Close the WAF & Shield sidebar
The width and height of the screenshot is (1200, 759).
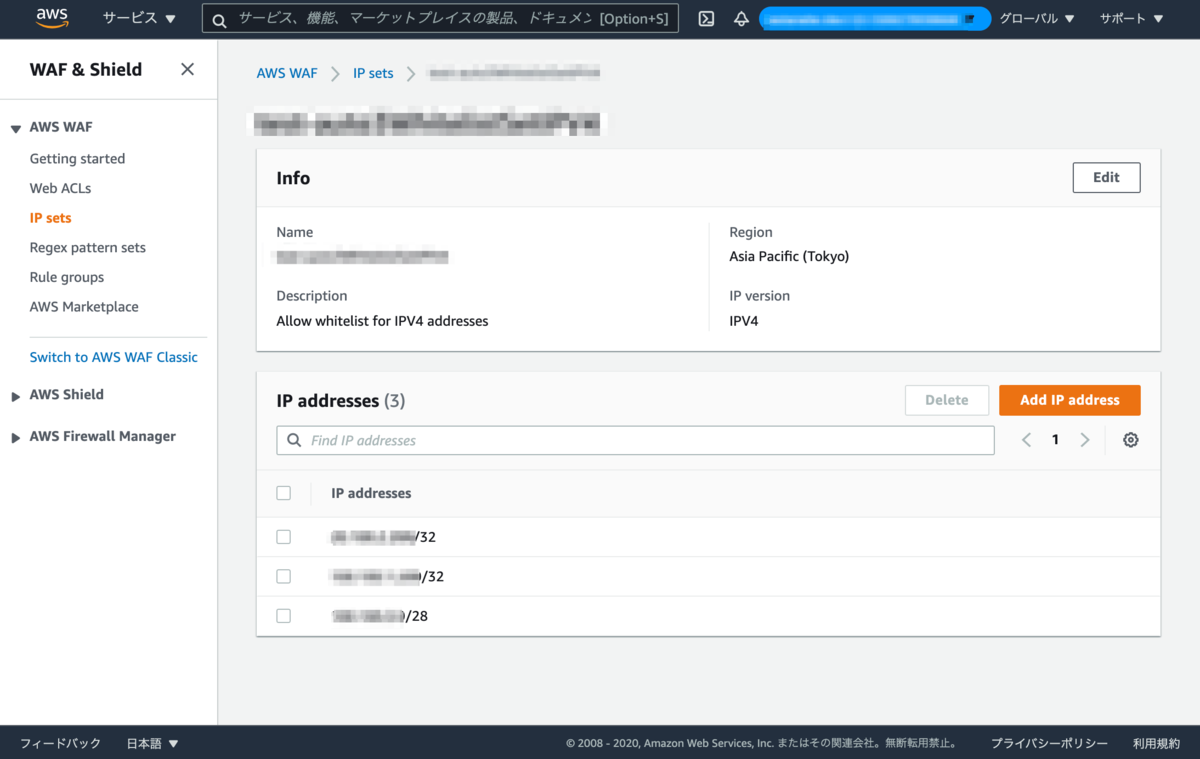point(187,69)
